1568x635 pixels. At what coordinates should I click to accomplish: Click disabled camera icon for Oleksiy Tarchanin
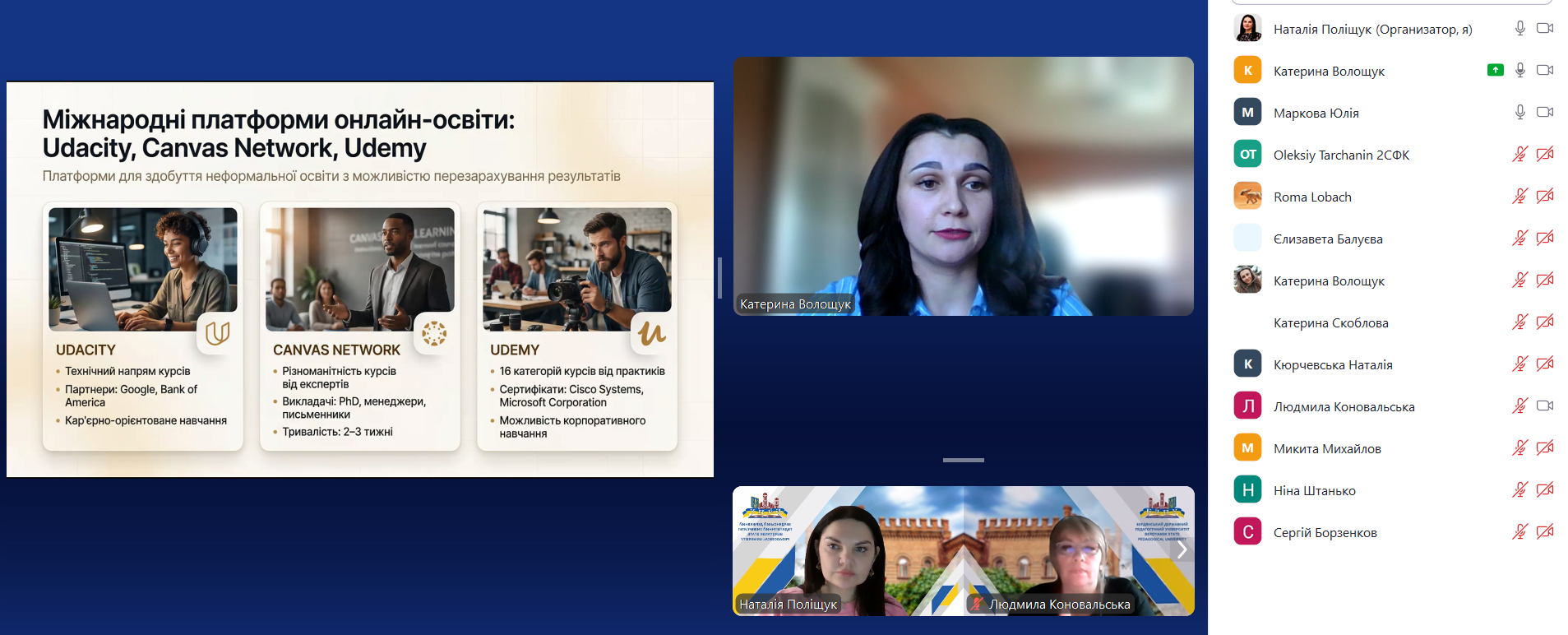(1544, 155)
